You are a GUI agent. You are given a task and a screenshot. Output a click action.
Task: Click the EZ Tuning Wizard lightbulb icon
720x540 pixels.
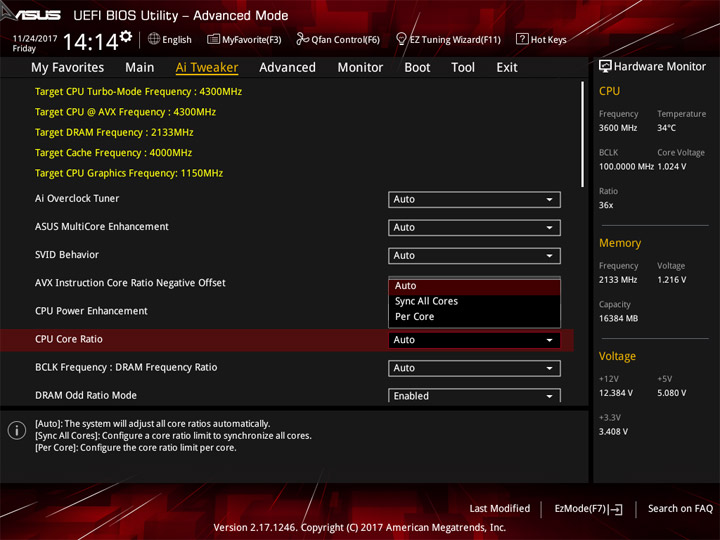pyautogui.click(x=401, y=39)
